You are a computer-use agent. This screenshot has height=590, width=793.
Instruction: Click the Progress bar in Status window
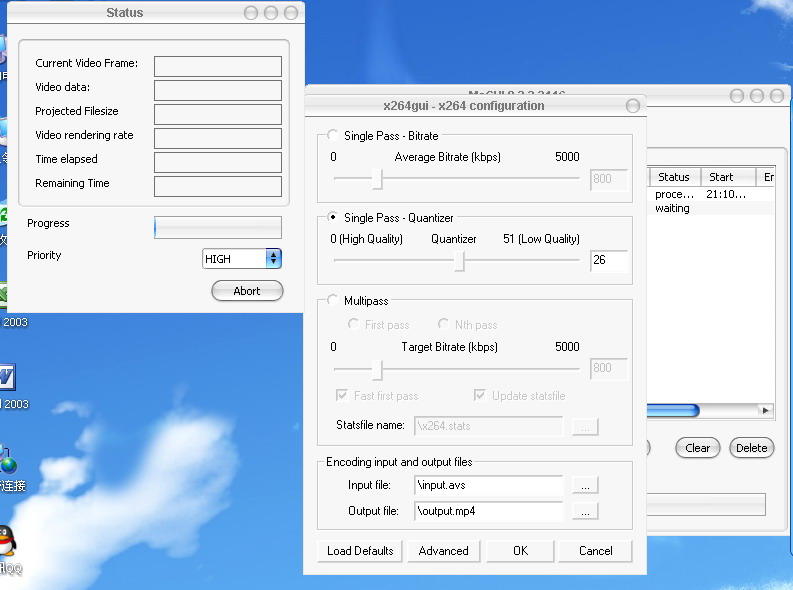(217, 228)
